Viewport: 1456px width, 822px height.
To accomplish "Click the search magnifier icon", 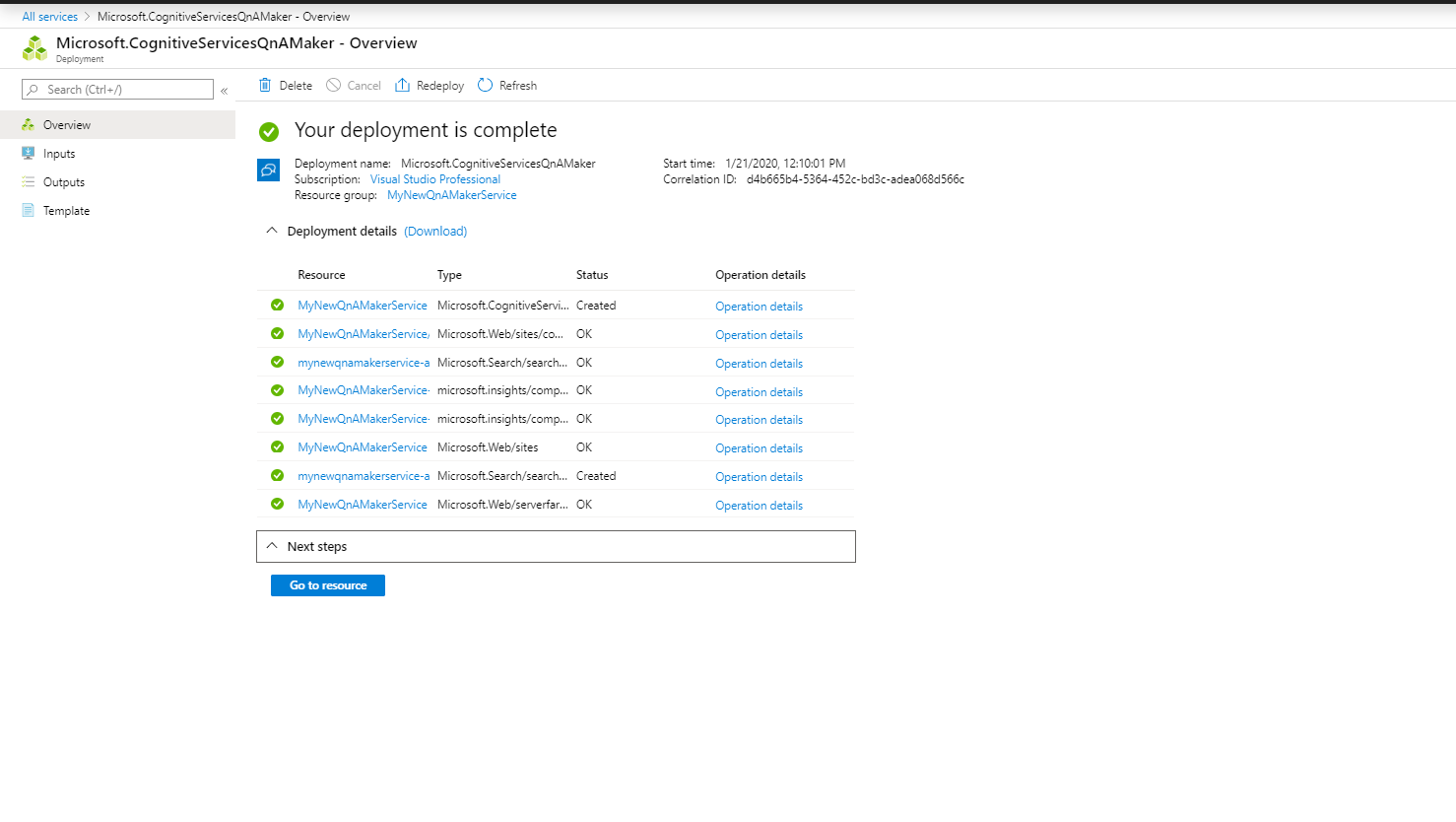I will pos(33,90).
